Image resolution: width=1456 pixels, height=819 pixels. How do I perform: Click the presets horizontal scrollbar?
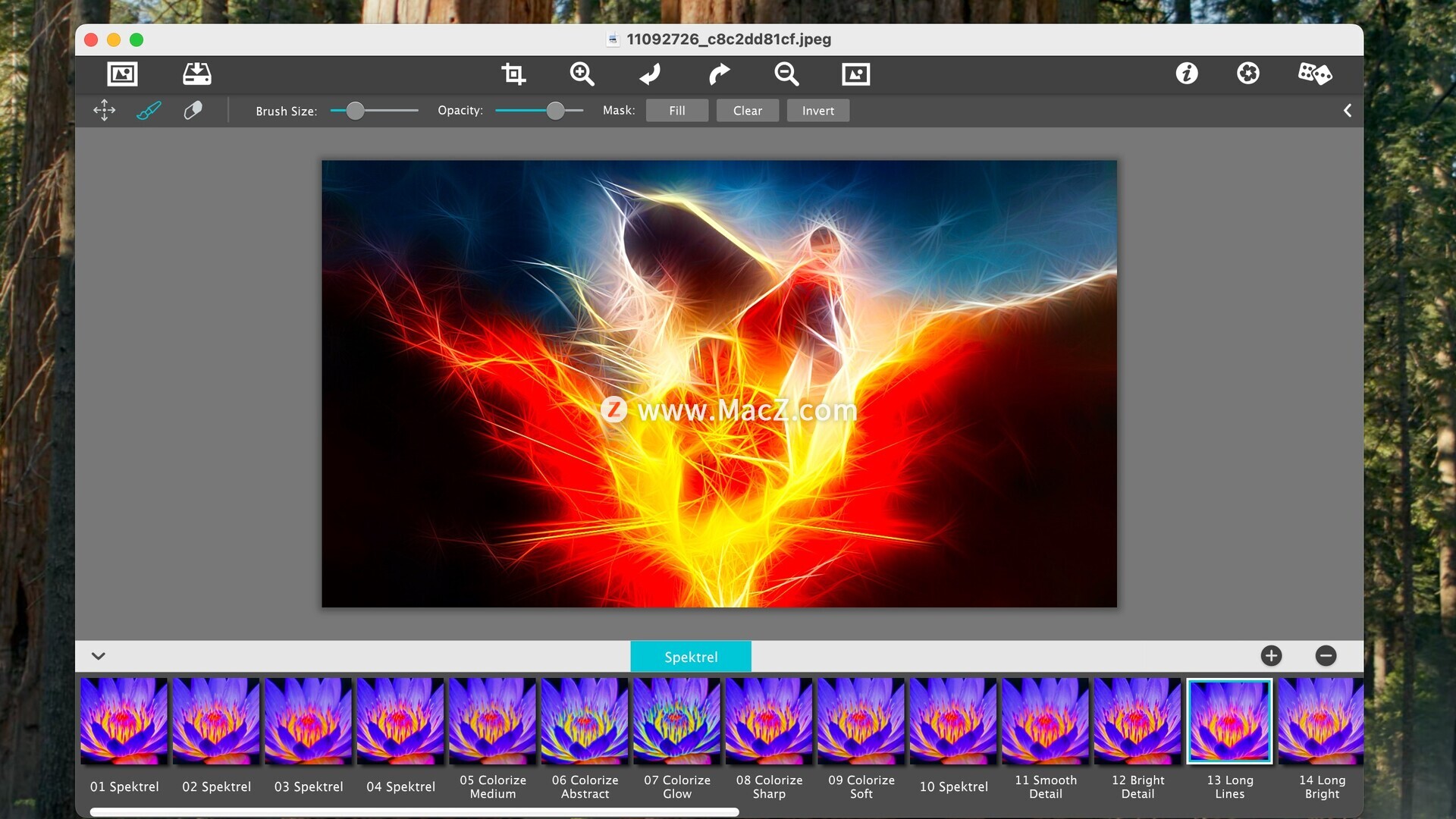(414, 811)
